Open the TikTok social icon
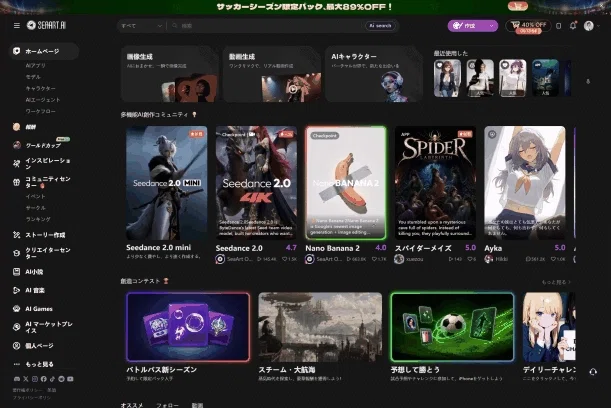Viewport: 611px width, 408px height. [x=53, y=379]
